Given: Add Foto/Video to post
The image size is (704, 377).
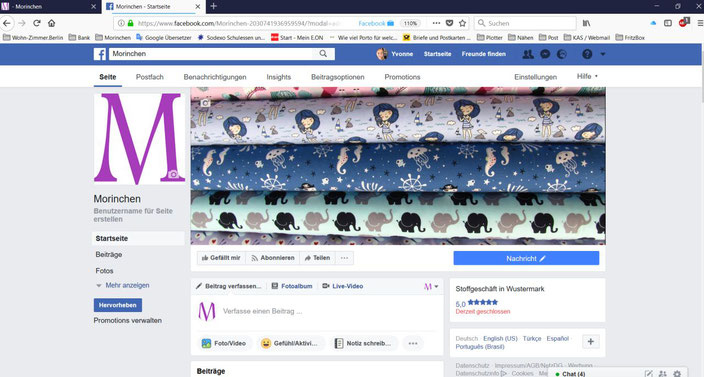Looking at the screenshot, I should [x=224, y=343].
